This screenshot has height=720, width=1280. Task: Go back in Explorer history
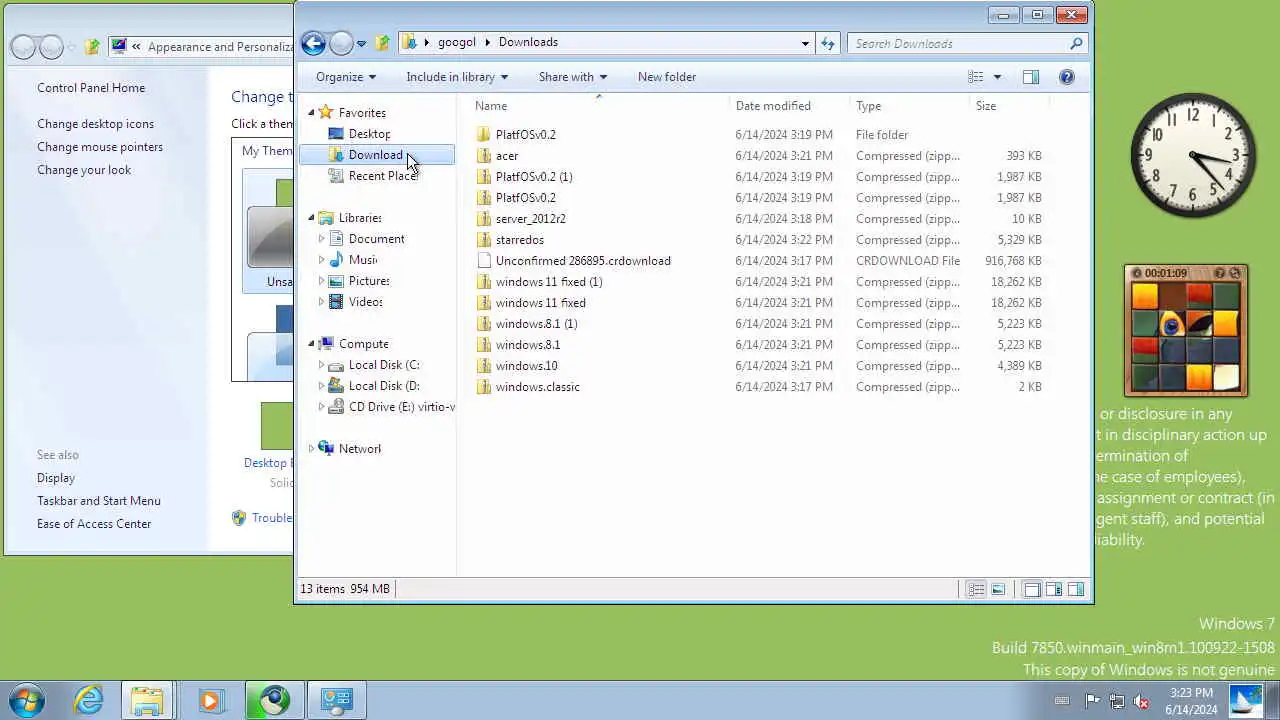click(x=313, y=43)
